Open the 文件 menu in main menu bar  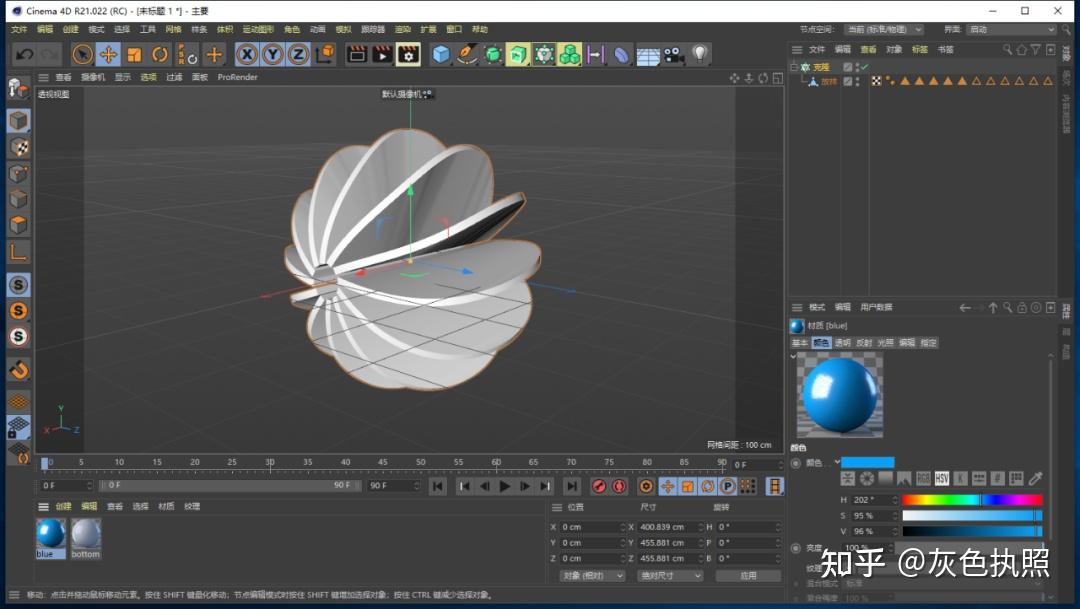tap(19, 29)
